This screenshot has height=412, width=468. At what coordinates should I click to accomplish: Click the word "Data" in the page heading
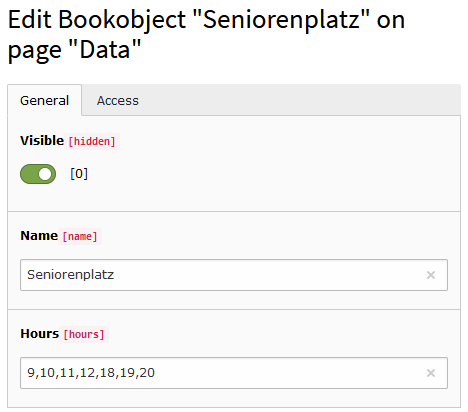click(105, 50)
